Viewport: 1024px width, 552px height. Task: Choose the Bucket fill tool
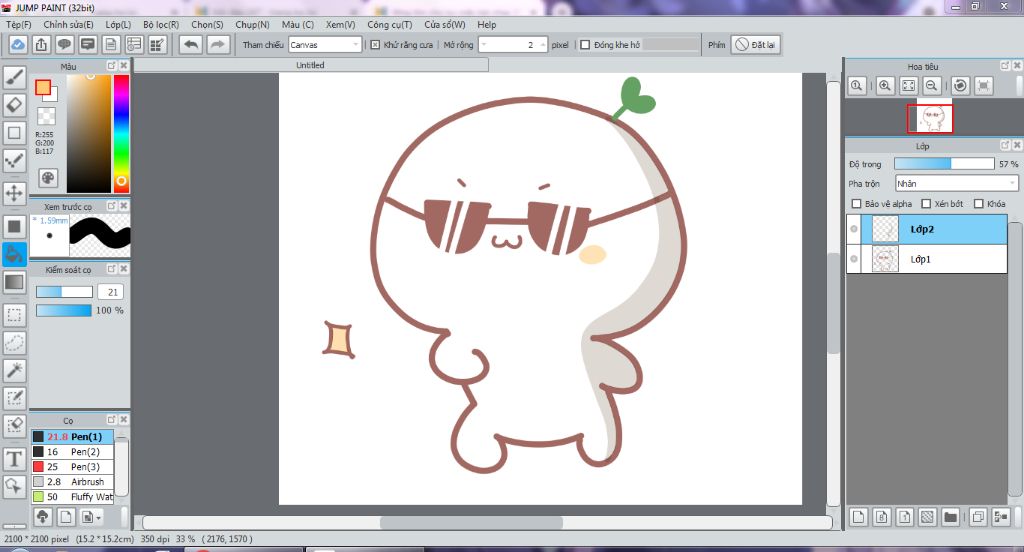14,254
